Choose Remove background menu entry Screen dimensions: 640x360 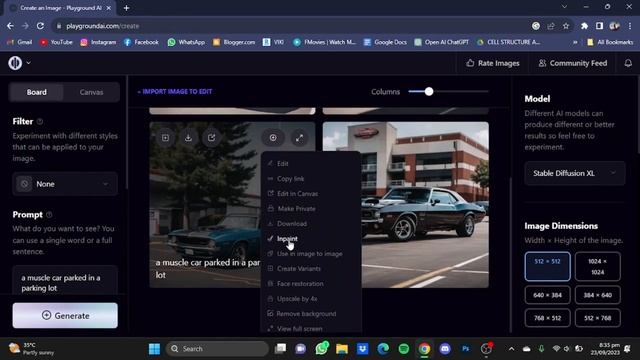pos(311,314)
